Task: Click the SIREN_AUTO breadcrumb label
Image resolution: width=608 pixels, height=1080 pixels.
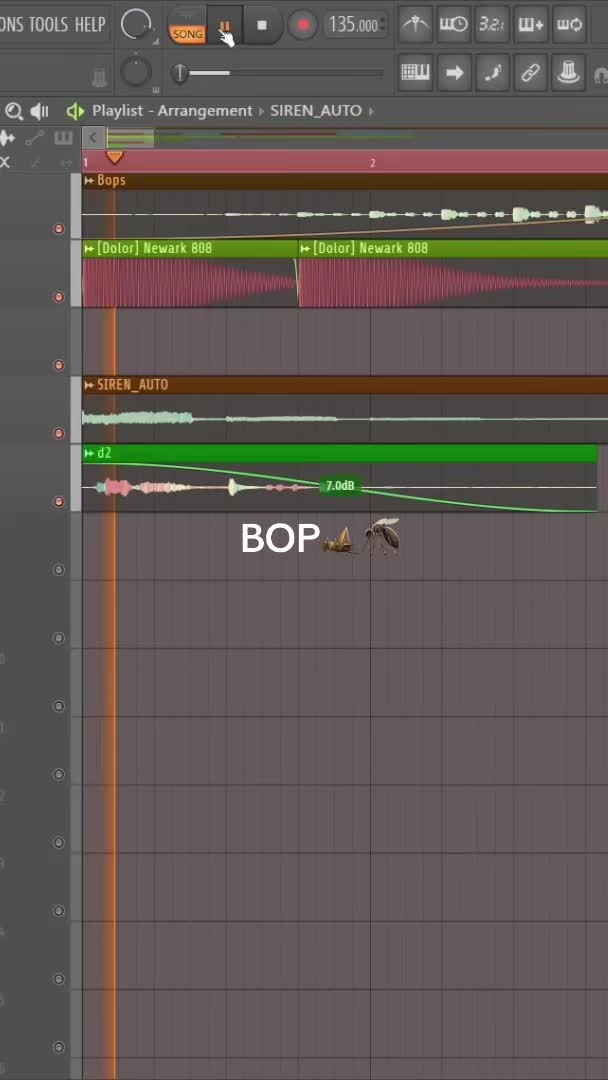Action: pyautogui.click(x=316, y=111)
